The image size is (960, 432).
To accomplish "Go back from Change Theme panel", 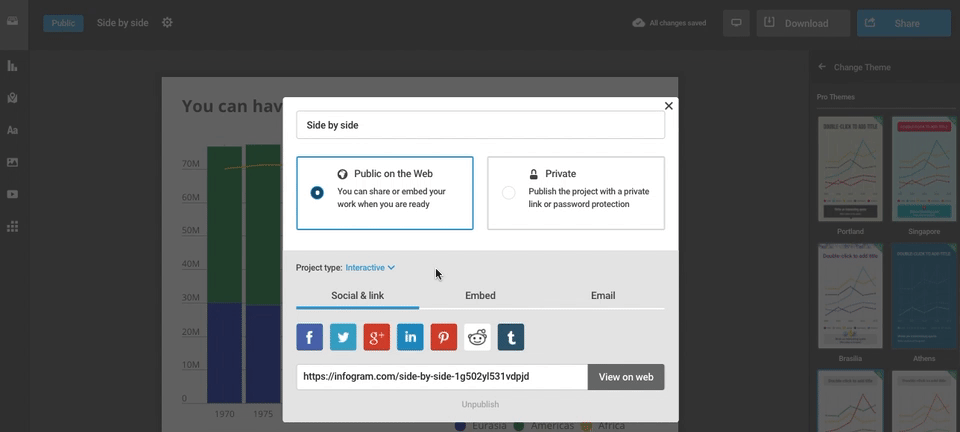I will [822, 67].
